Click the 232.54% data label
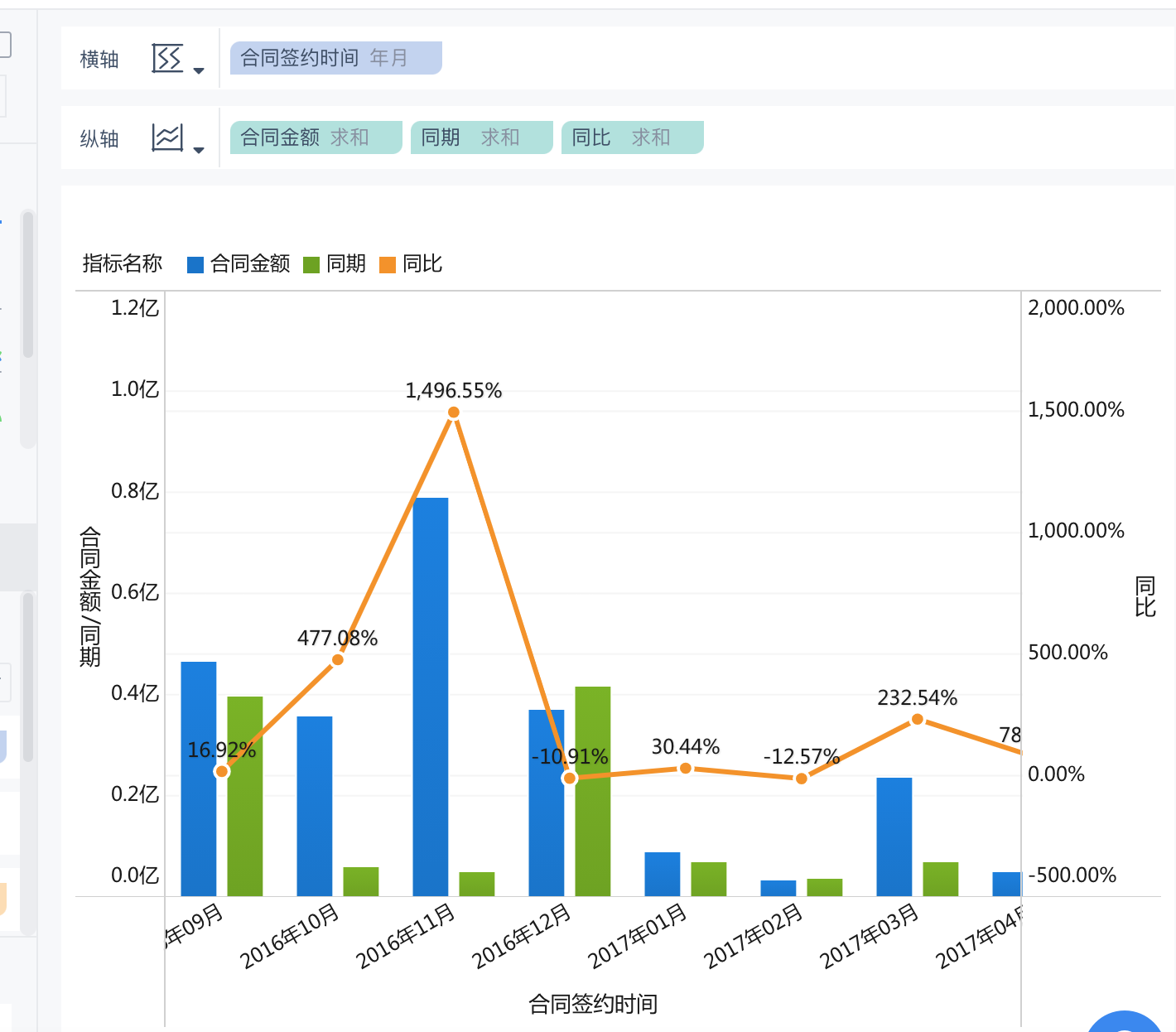 (x=918, y=698)
